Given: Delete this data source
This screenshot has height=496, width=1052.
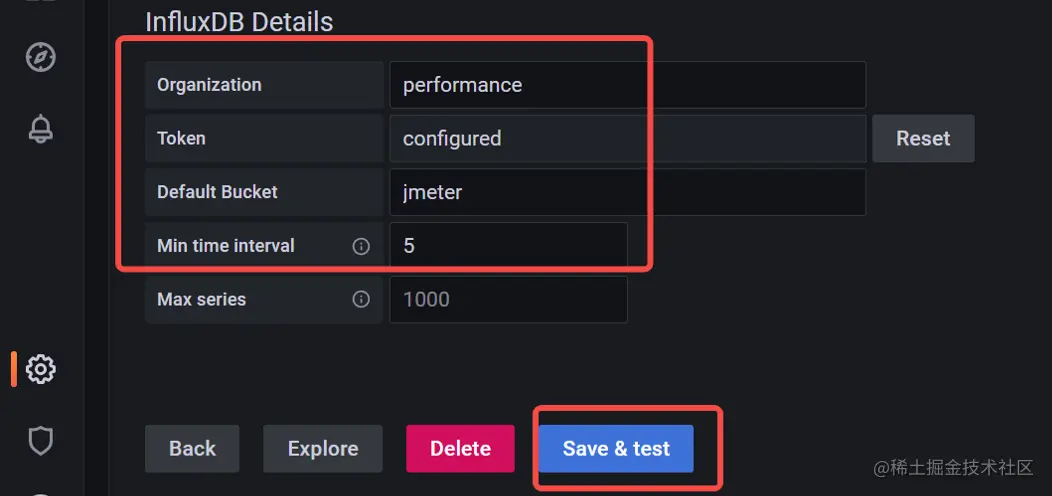Looking at the screenshot, I should (460, 448).
